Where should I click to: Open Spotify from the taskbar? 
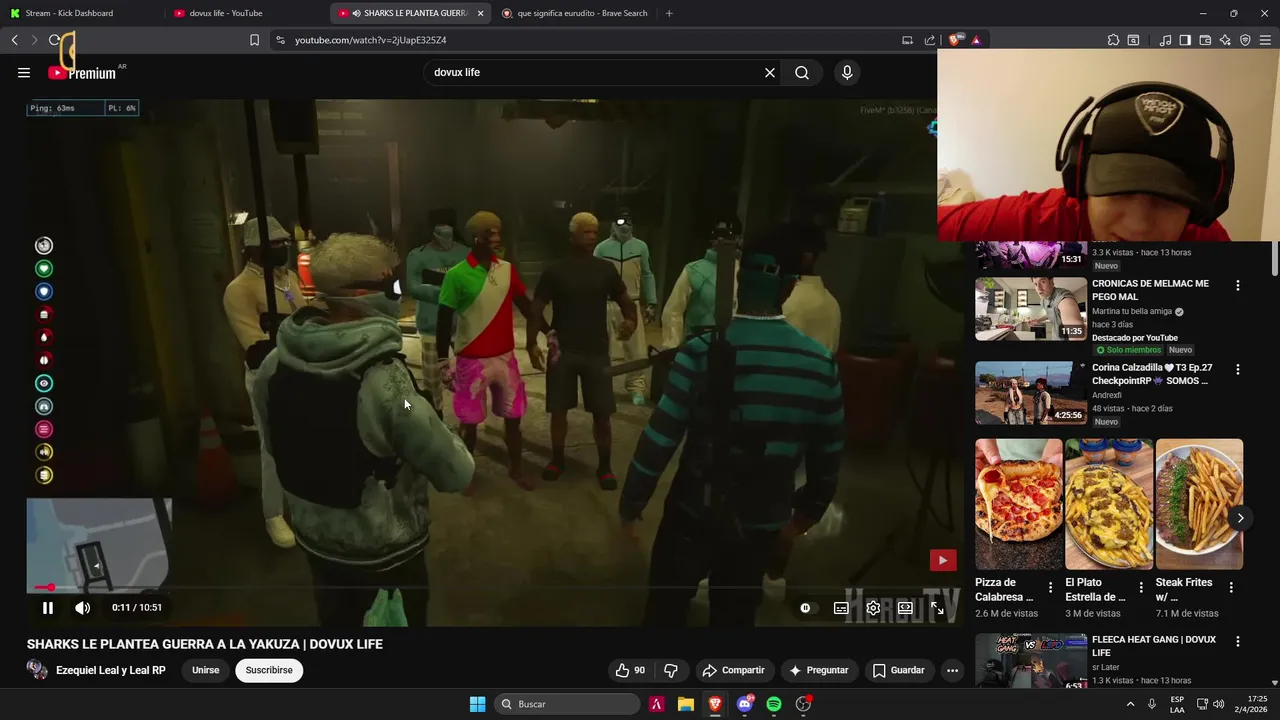point(774,704)
